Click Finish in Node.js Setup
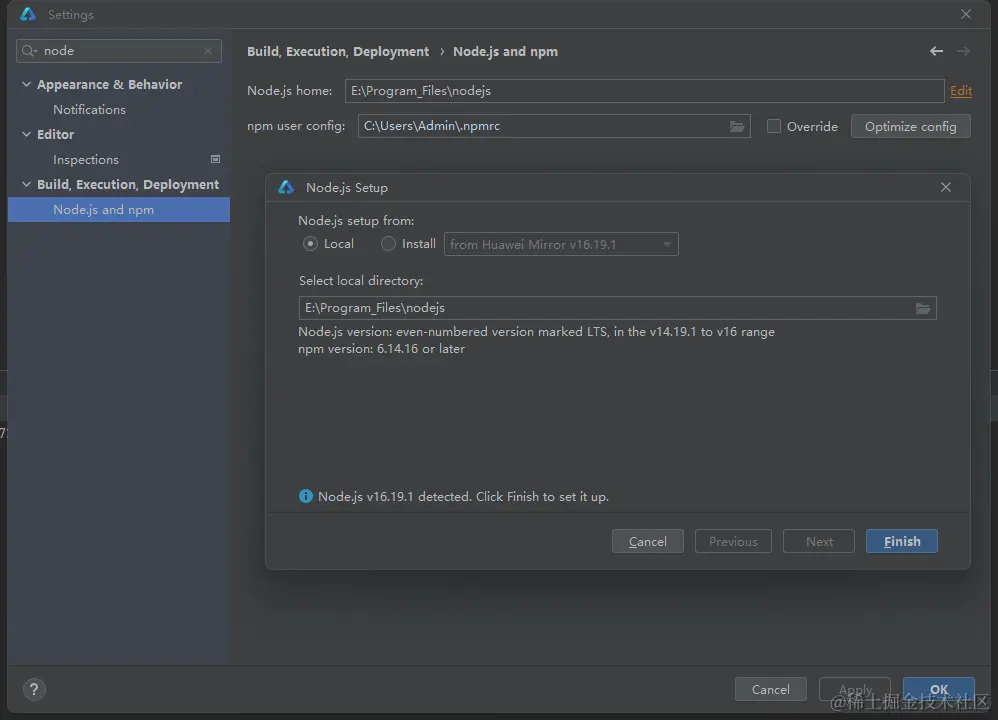 pos(902,541)
